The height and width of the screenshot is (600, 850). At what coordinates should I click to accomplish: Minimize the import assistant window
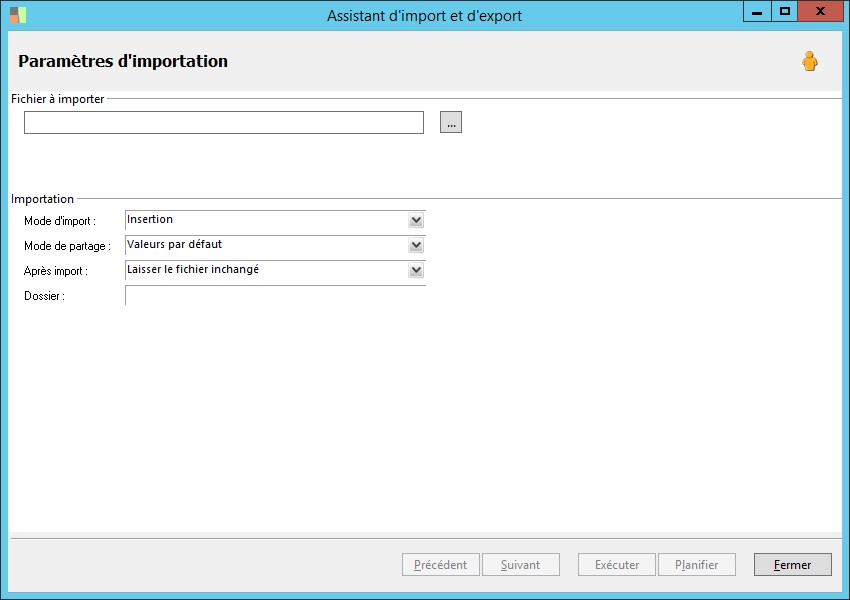tap(757, 12)
